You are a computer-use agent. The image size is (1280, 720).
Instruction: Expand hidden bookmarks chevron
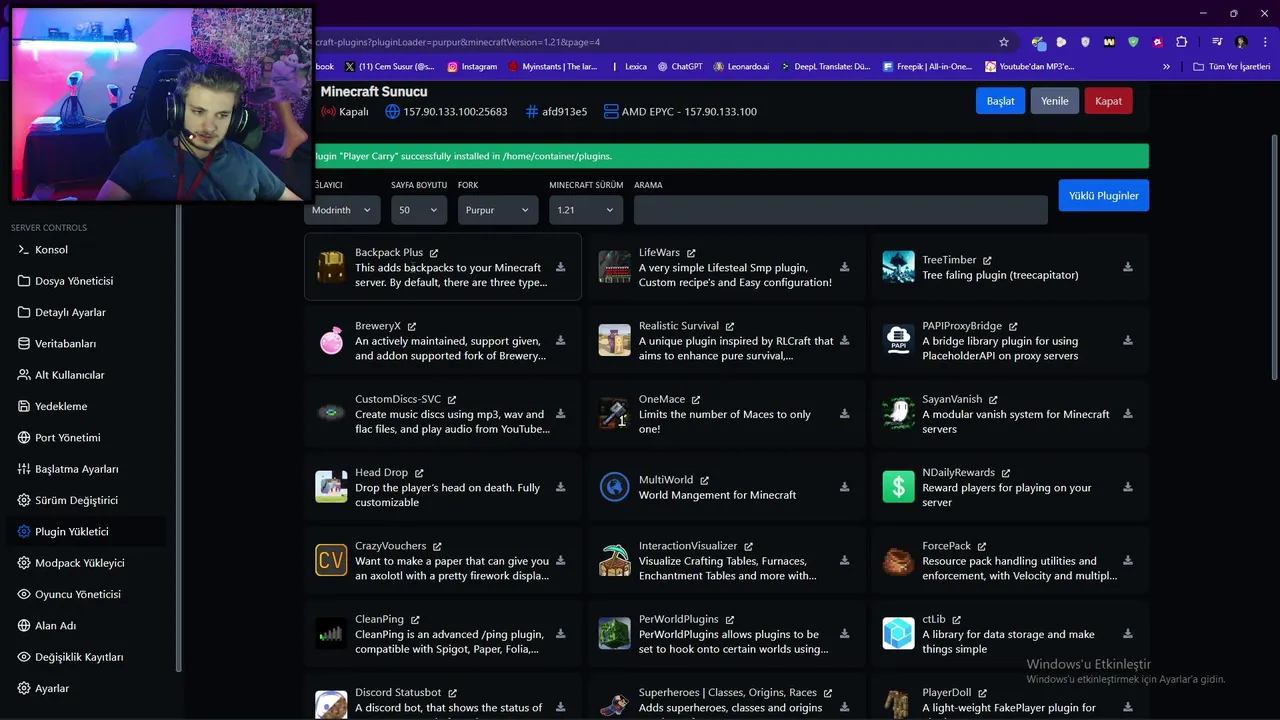click(1166, 67)
